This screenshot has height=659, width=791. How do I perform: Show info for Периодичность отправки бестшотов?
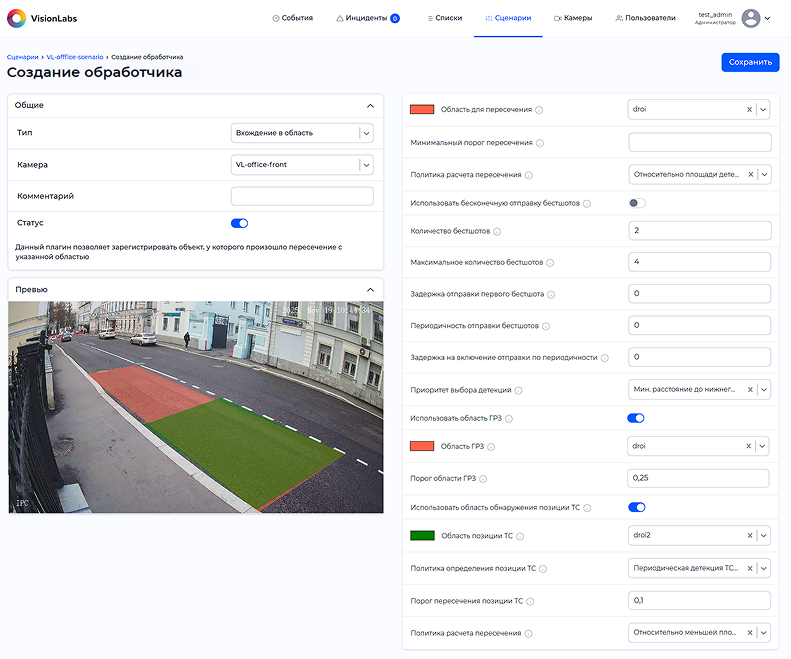546,326
